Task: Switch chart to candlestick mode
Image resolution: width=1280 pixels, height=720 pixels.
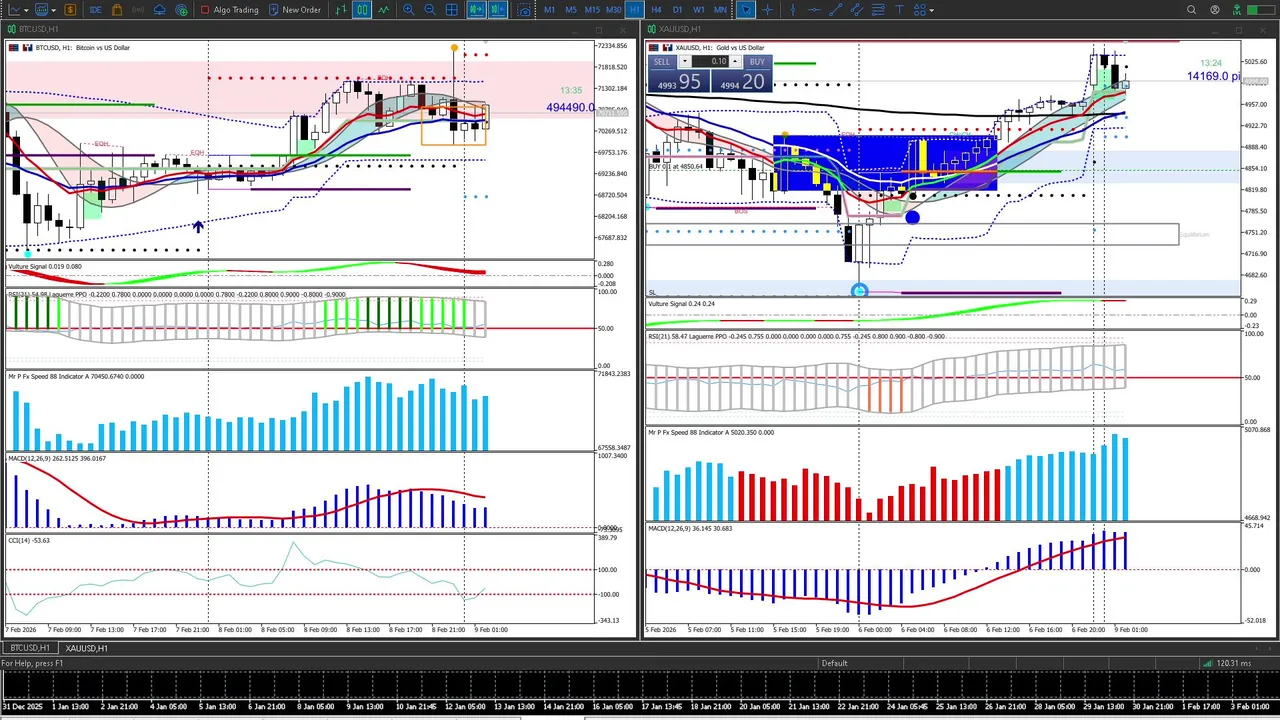Action: pos(362,10)
